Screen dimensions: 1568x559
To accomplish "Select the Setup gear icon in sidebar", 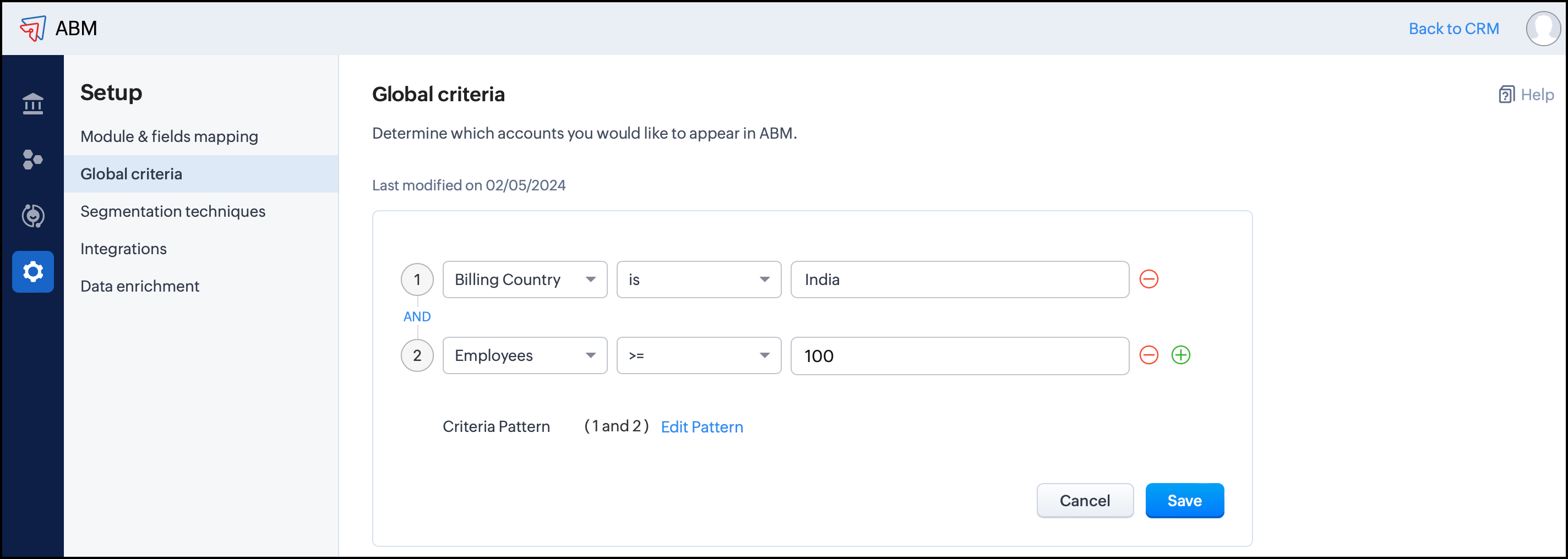I will (33, 272).
